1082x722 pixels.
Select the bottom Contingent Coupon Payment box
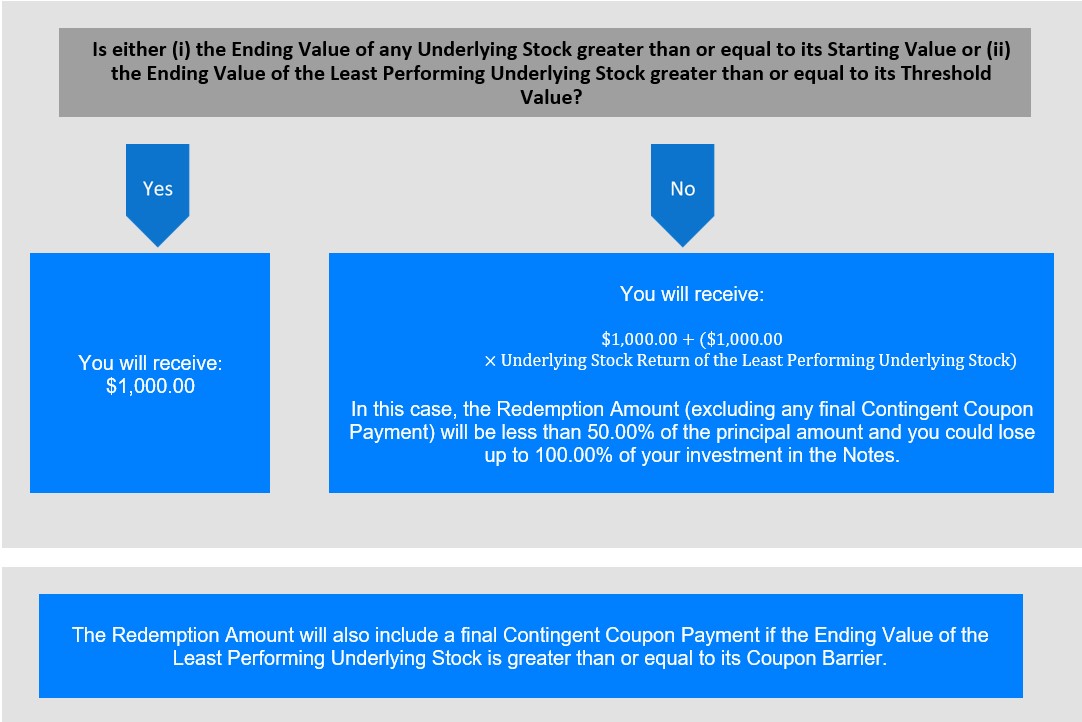[531, 646]
